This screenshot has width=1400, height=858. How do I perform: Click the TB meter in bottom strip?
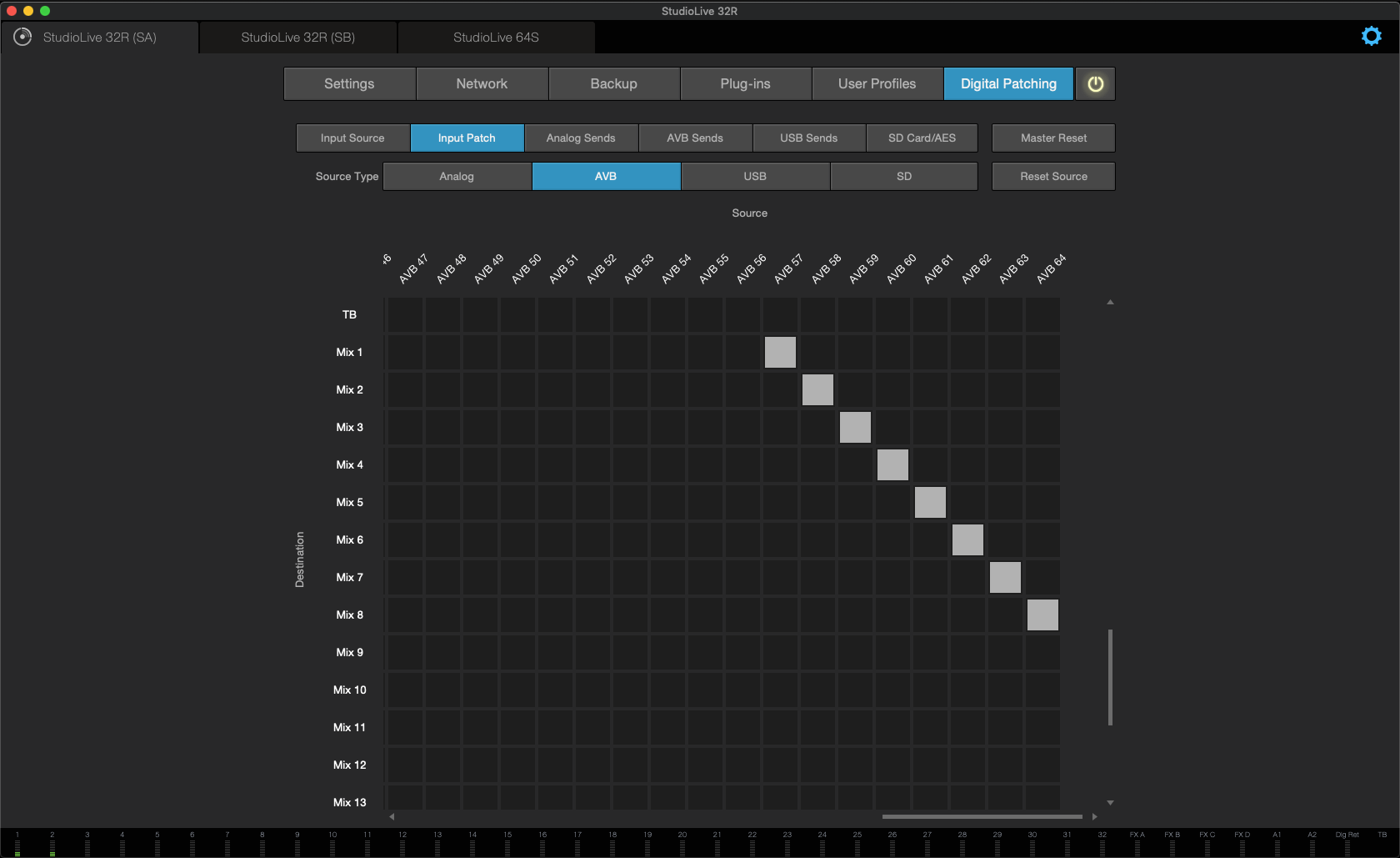point(1382,844)
